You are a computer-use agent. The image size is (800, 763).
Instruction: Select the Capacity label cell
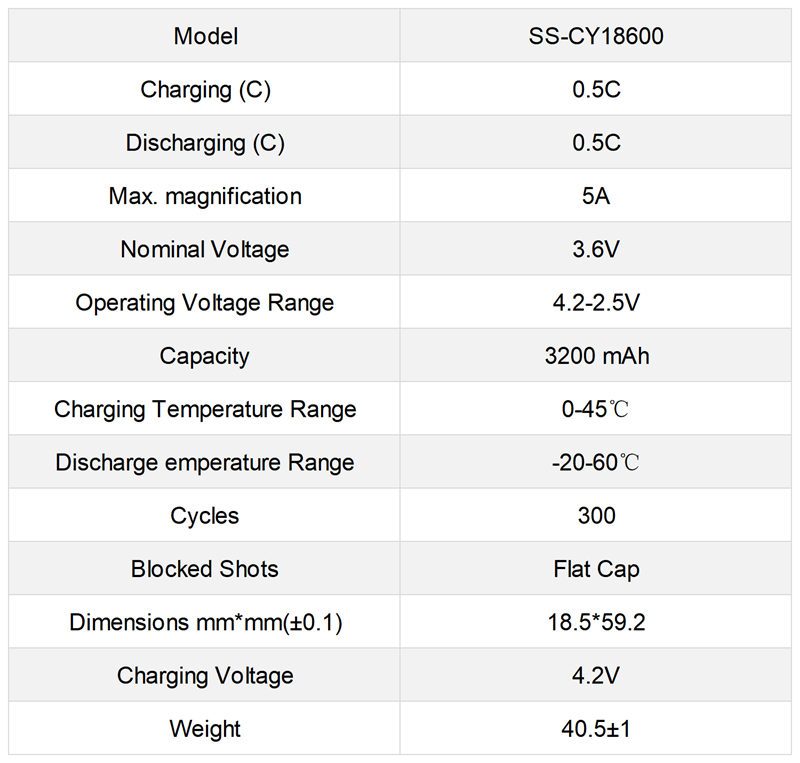205,356
